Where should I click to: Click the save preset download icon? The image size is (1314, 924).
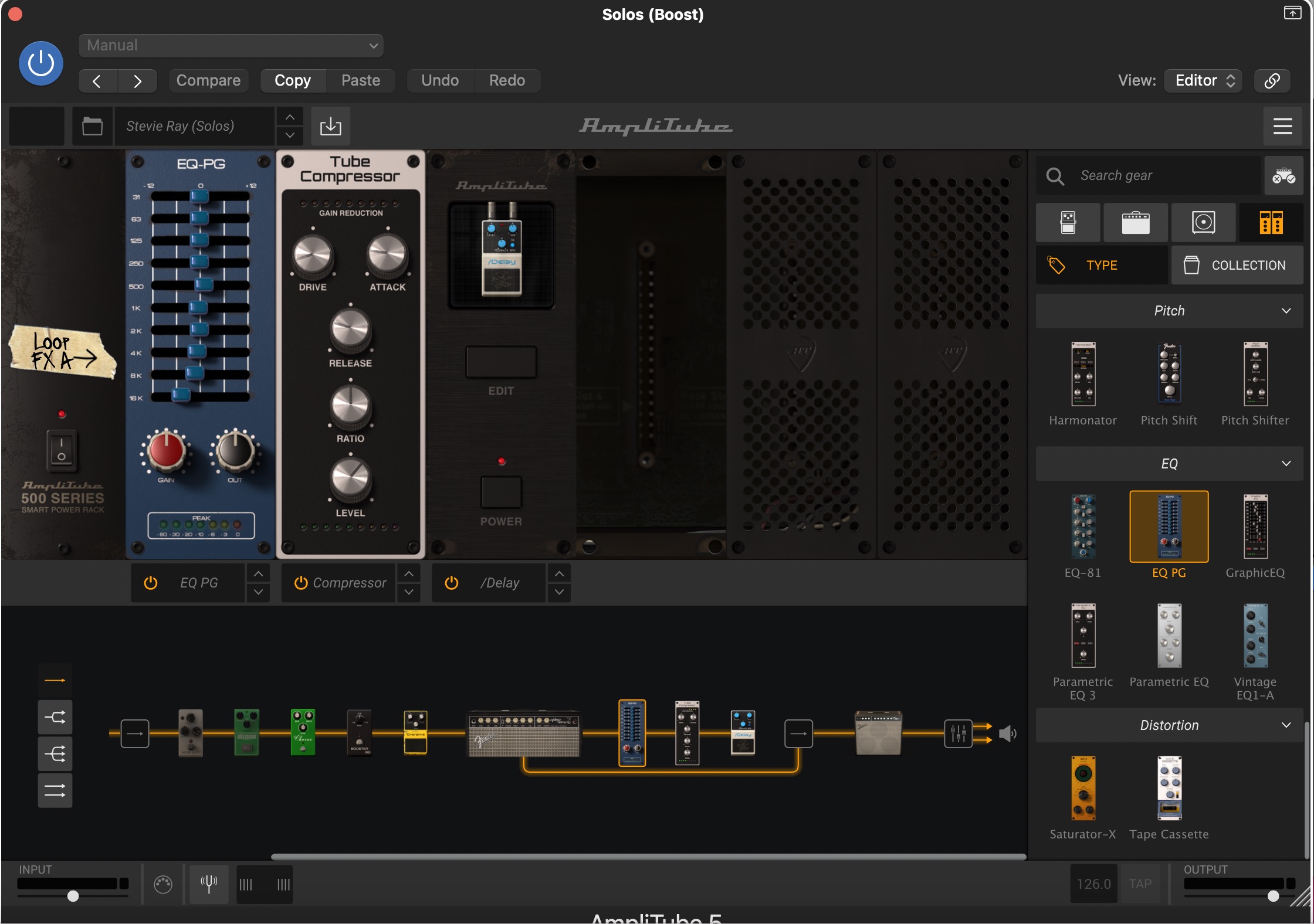[x=330, y=126]
